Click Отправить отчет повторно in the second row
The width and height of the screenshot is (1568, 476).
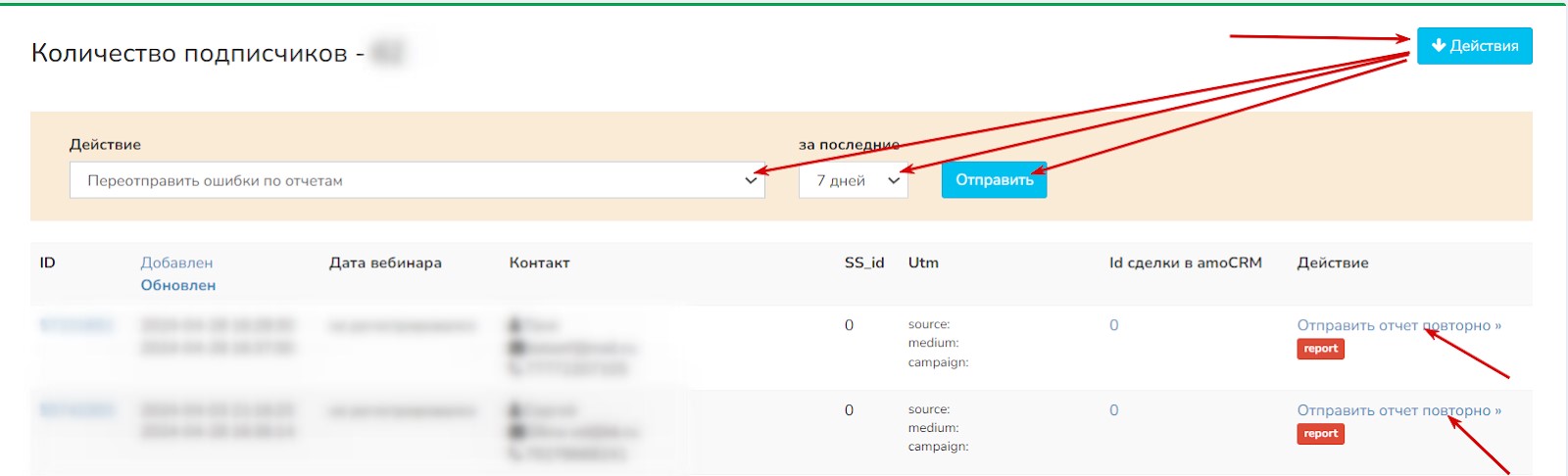(1398, 410)
